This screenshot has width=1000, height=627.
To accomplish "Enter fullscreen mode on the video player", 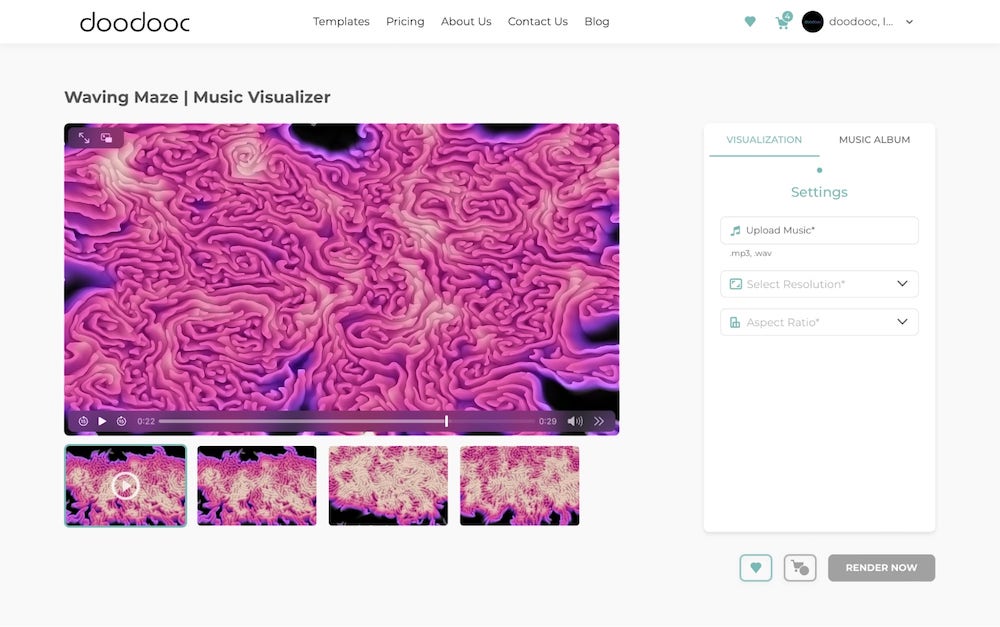I will click(x=84, y=138).
